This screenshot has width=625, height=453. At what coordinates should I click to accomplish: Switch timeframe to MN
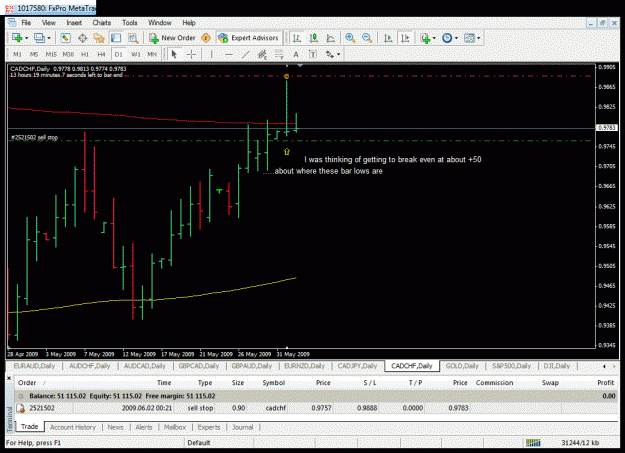pos(152,54)
